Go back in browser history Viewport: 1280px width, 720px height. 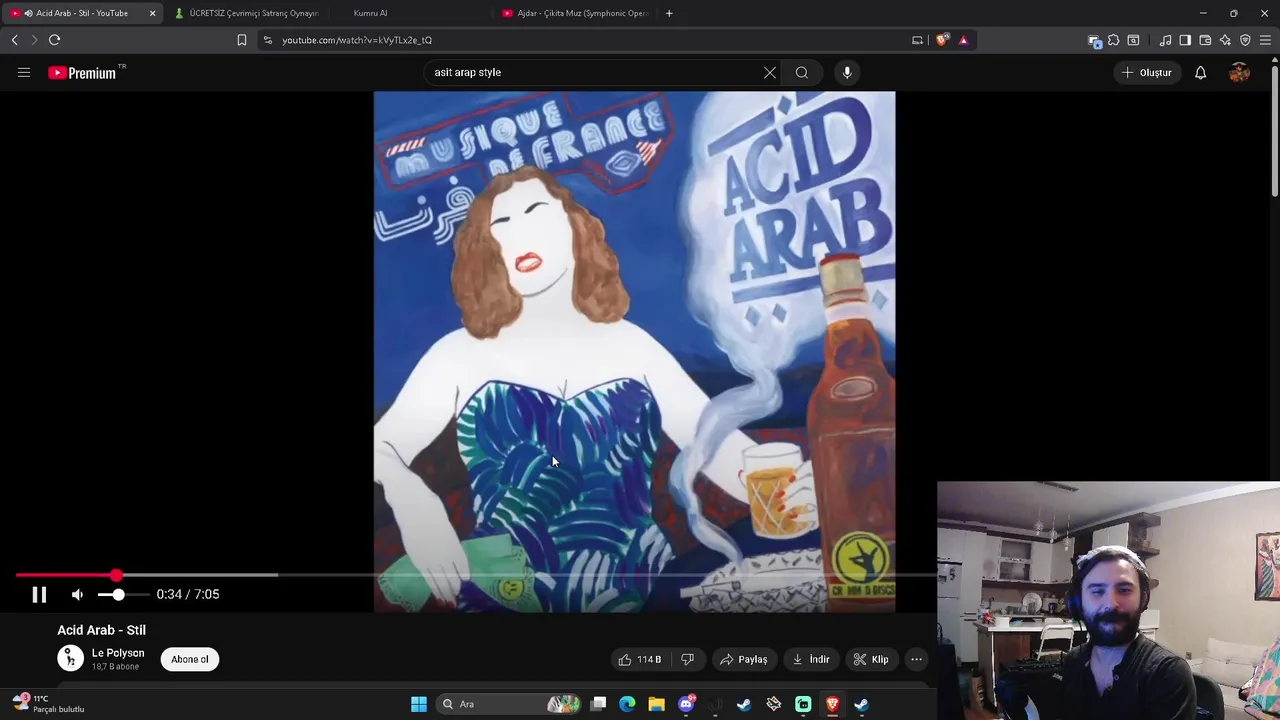14,40
